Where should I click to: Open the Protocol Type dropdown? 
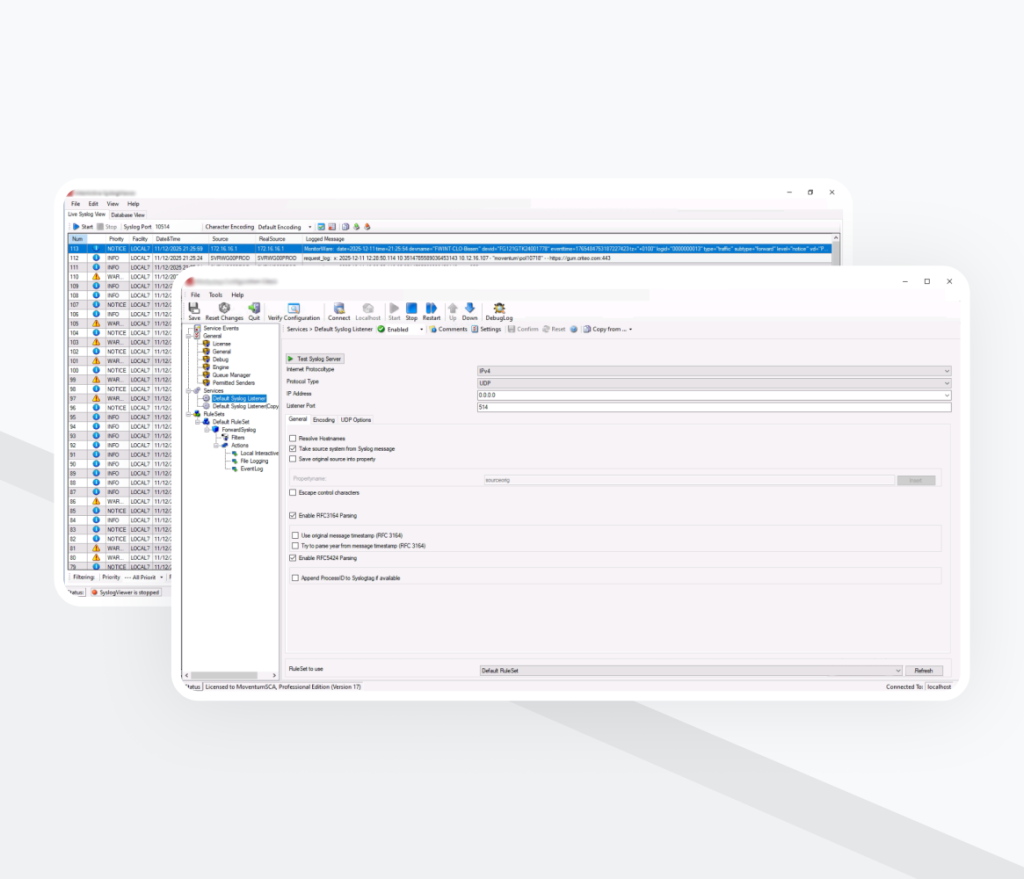pyautogui.click(x=713, y=382)
